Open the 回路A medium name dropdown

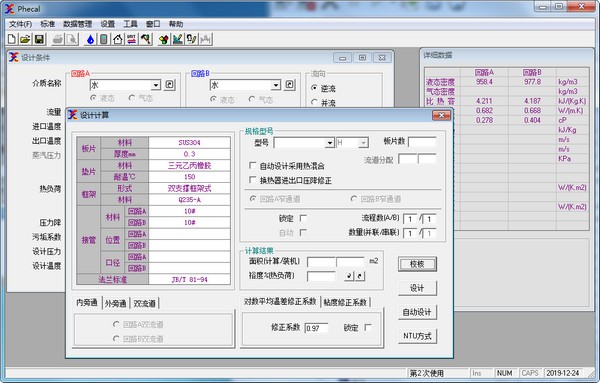156,85
